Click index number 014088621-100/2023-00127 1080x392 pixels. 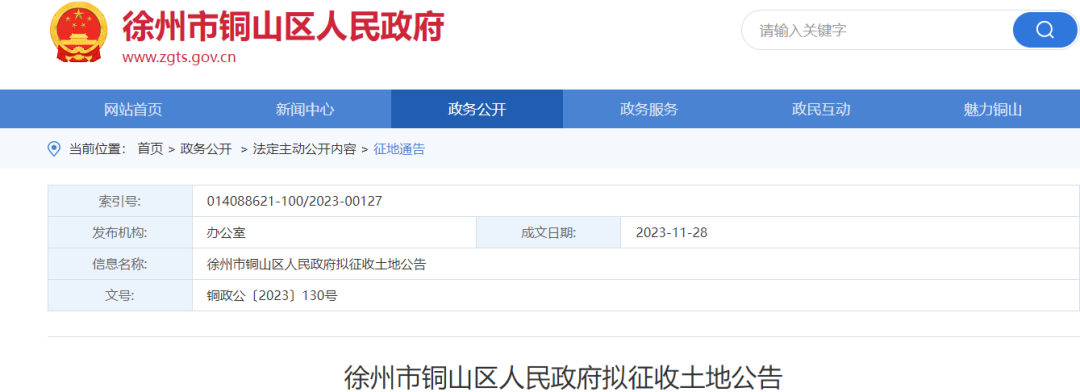(x=294, y=201)
